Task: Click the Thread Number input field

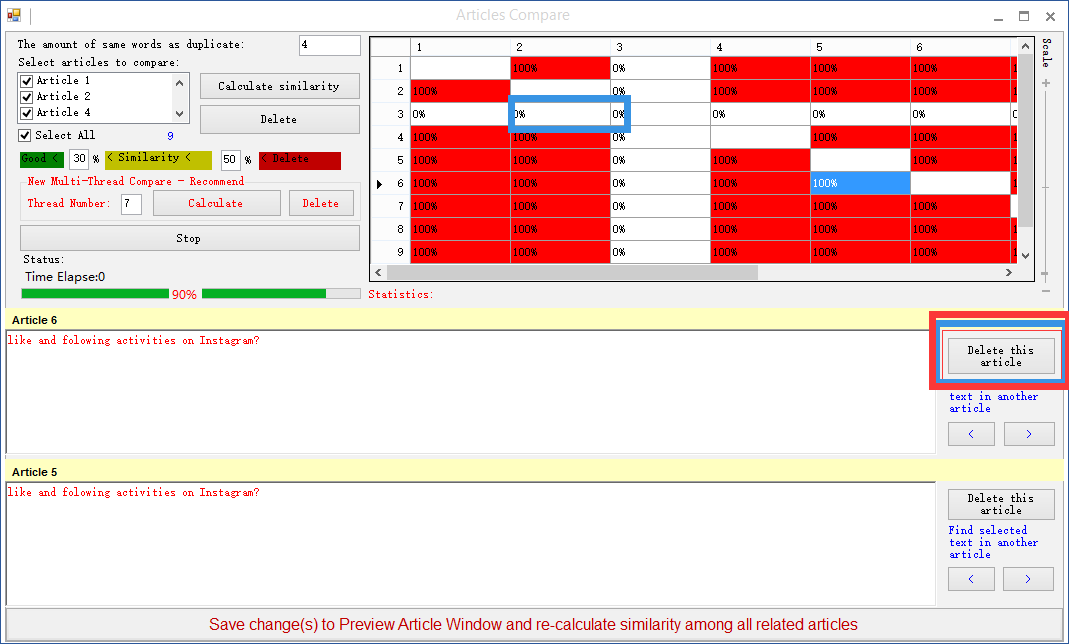Action: [131, 204]
